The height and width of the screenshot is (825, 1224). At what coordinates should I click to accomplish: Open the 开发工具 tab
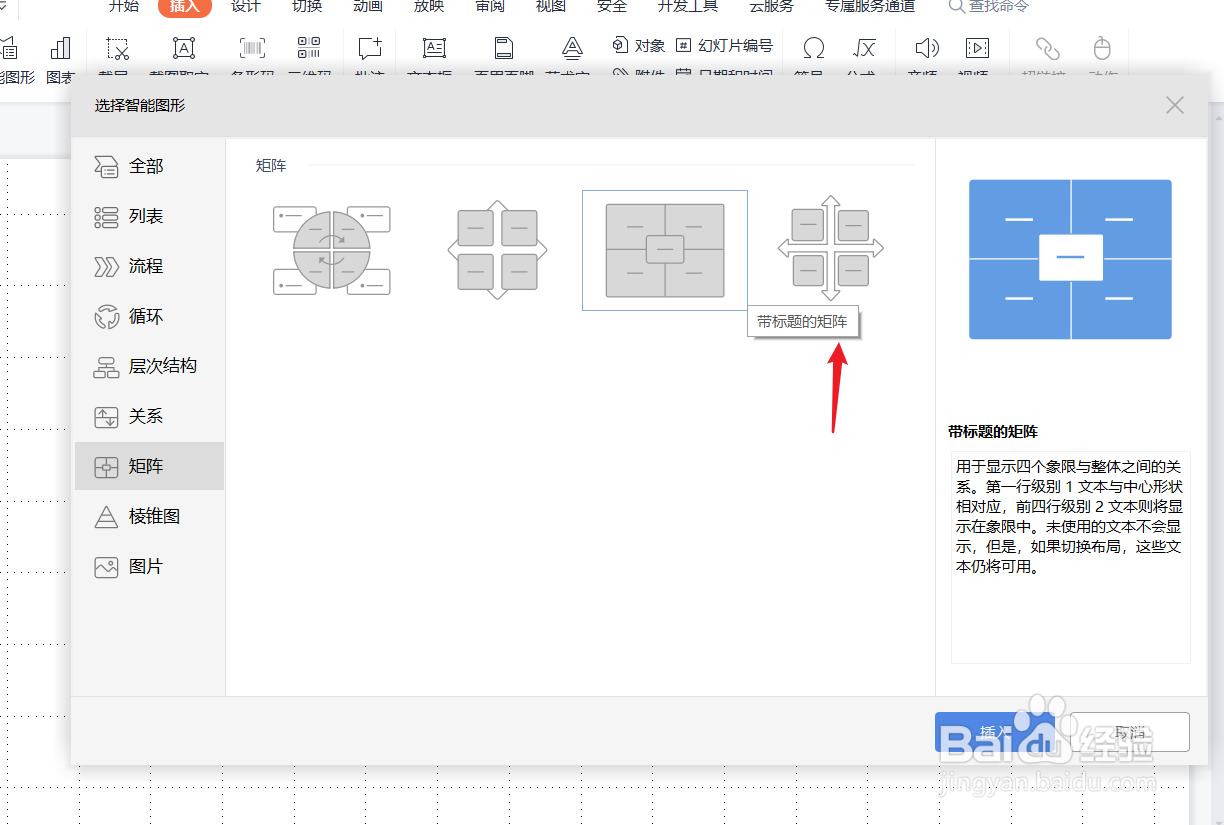pos(688,6)
